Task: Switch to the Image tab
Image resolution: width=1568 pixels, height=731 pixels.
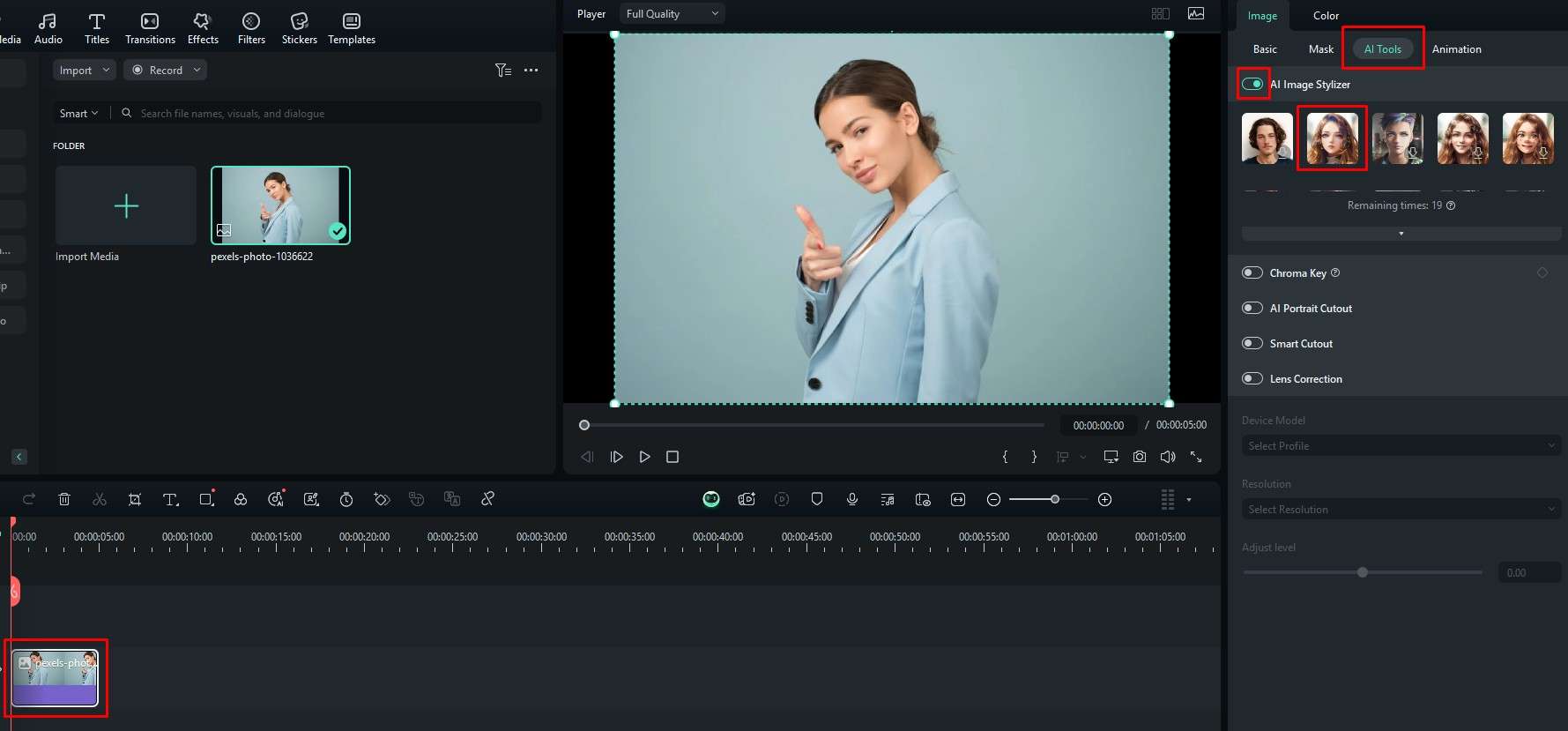Action: [x=1262, y=16]
